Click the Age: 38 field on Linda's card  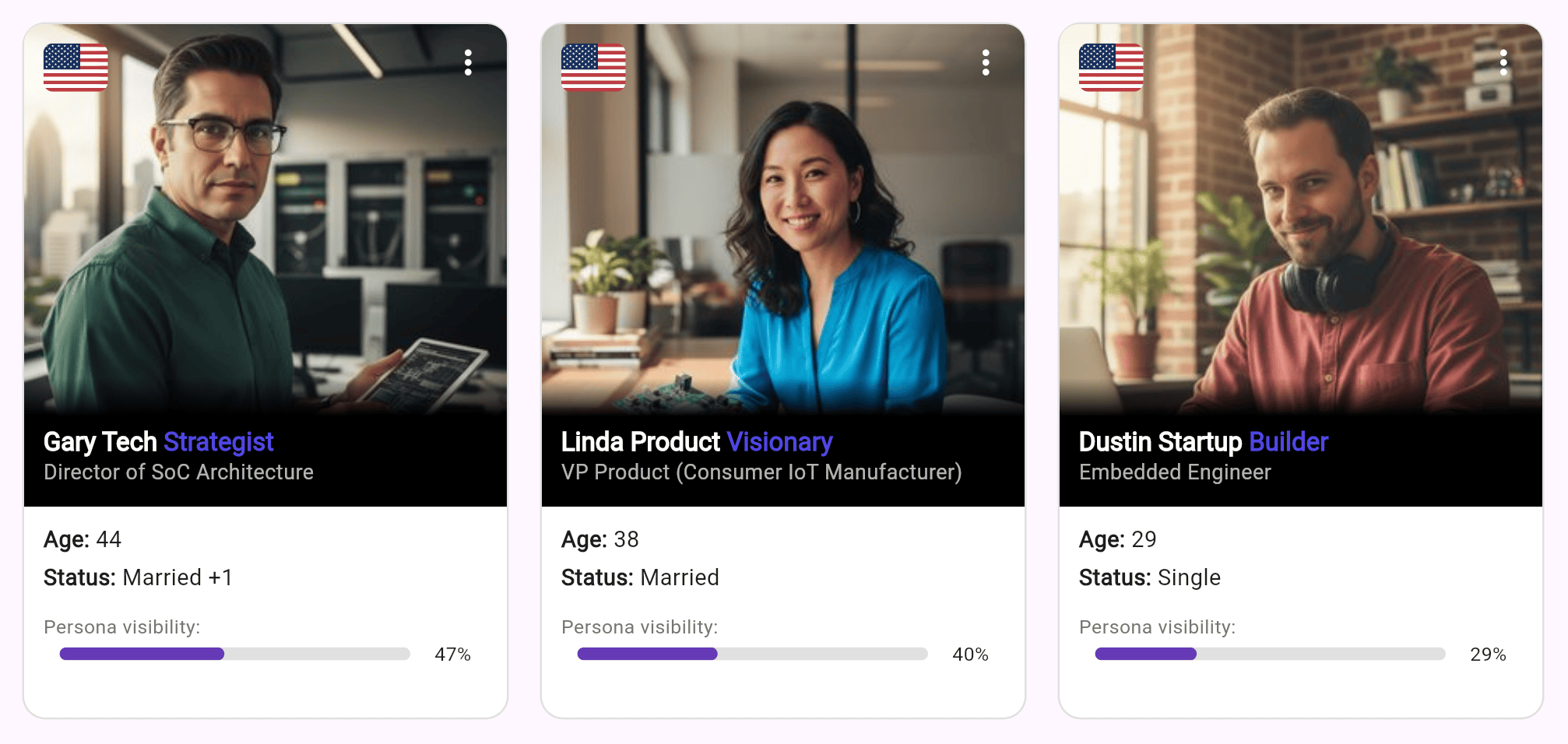coord(599,539)
